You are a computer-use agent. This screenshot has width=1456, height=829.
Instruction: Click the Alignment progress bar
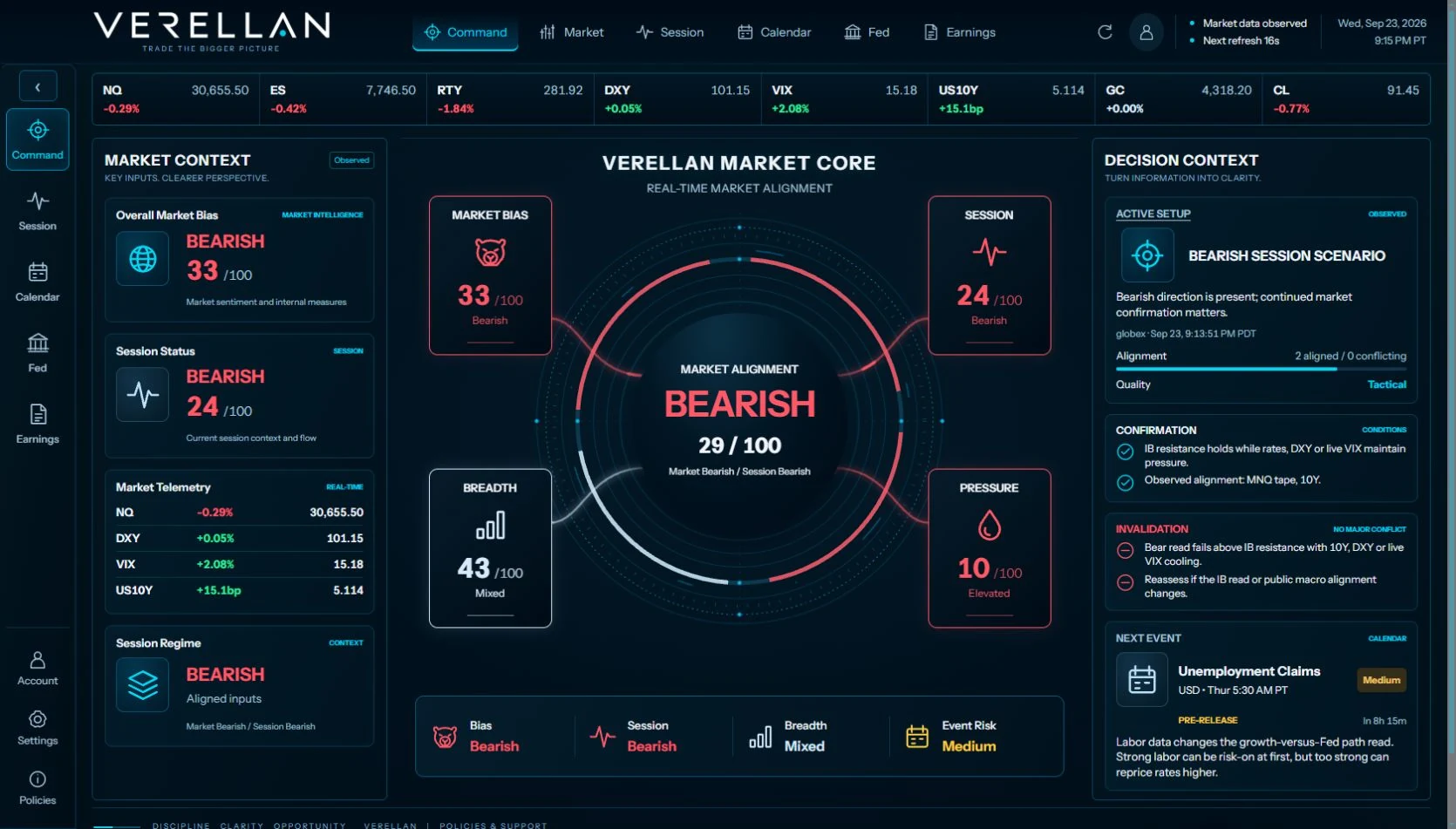point(1261,369)
